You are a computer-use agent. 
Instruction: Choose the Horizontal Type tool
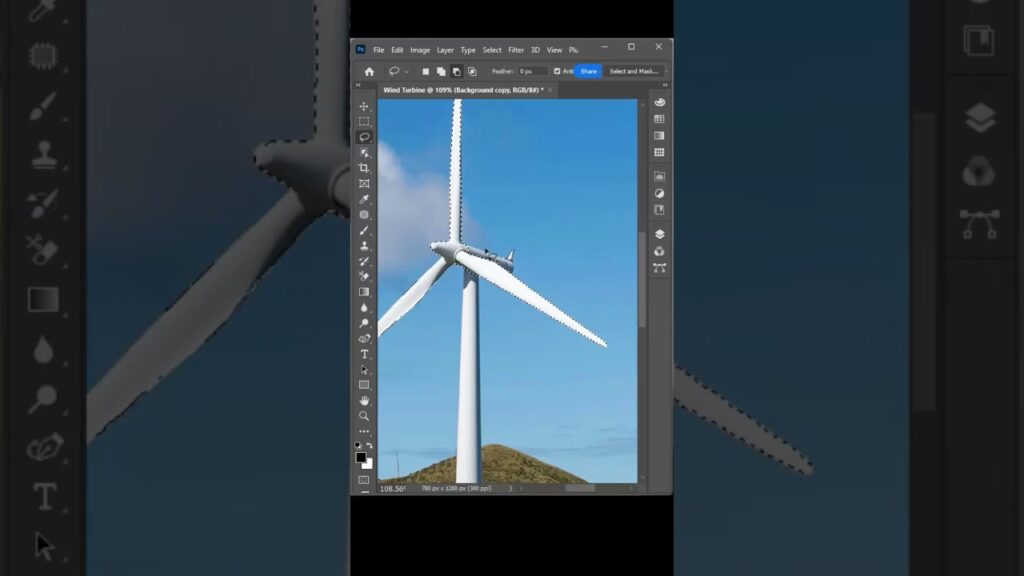(x=364, y=354)
